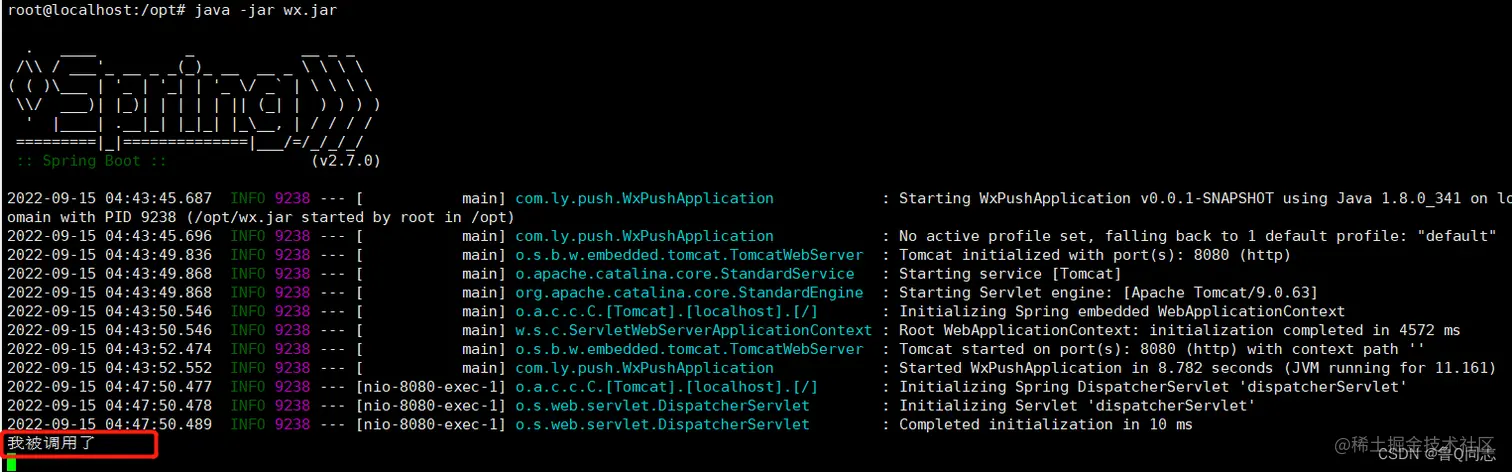1512x472 pixels.
Task: Click 'o.a.c.c.C.[Tomcat].[localhost].[/]' in the 04:47:50.477 row
Action: tap(666, 387)
